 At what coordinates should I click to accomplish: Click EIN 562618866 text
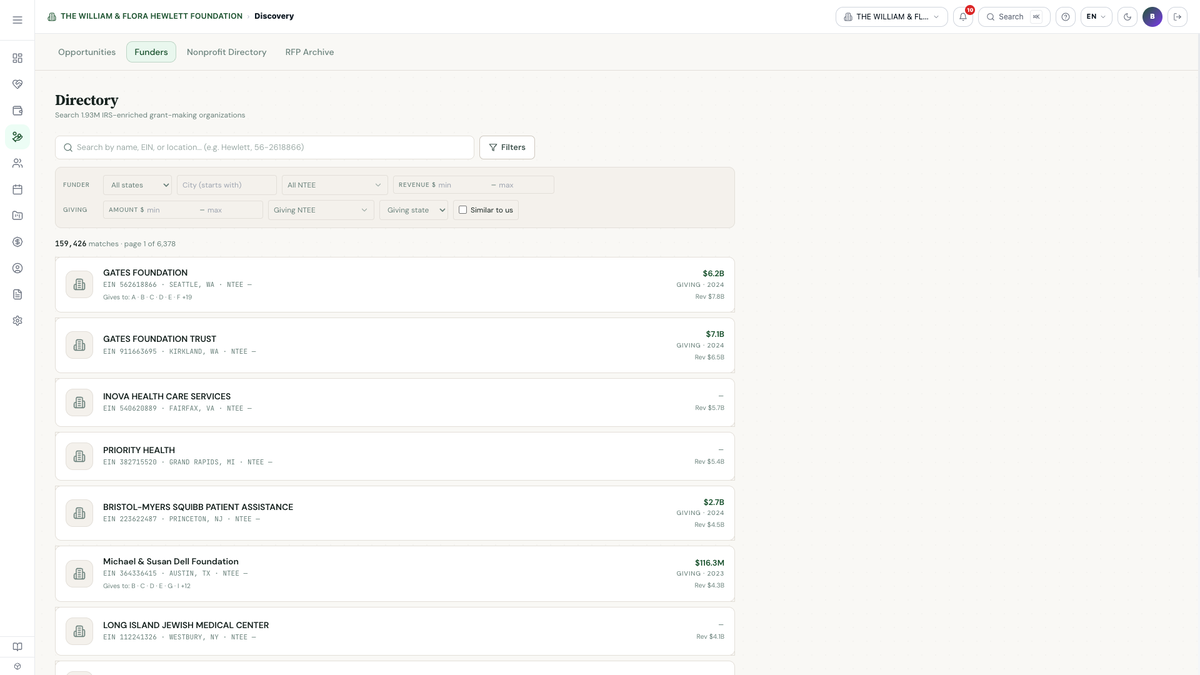(x=130, y=285)
